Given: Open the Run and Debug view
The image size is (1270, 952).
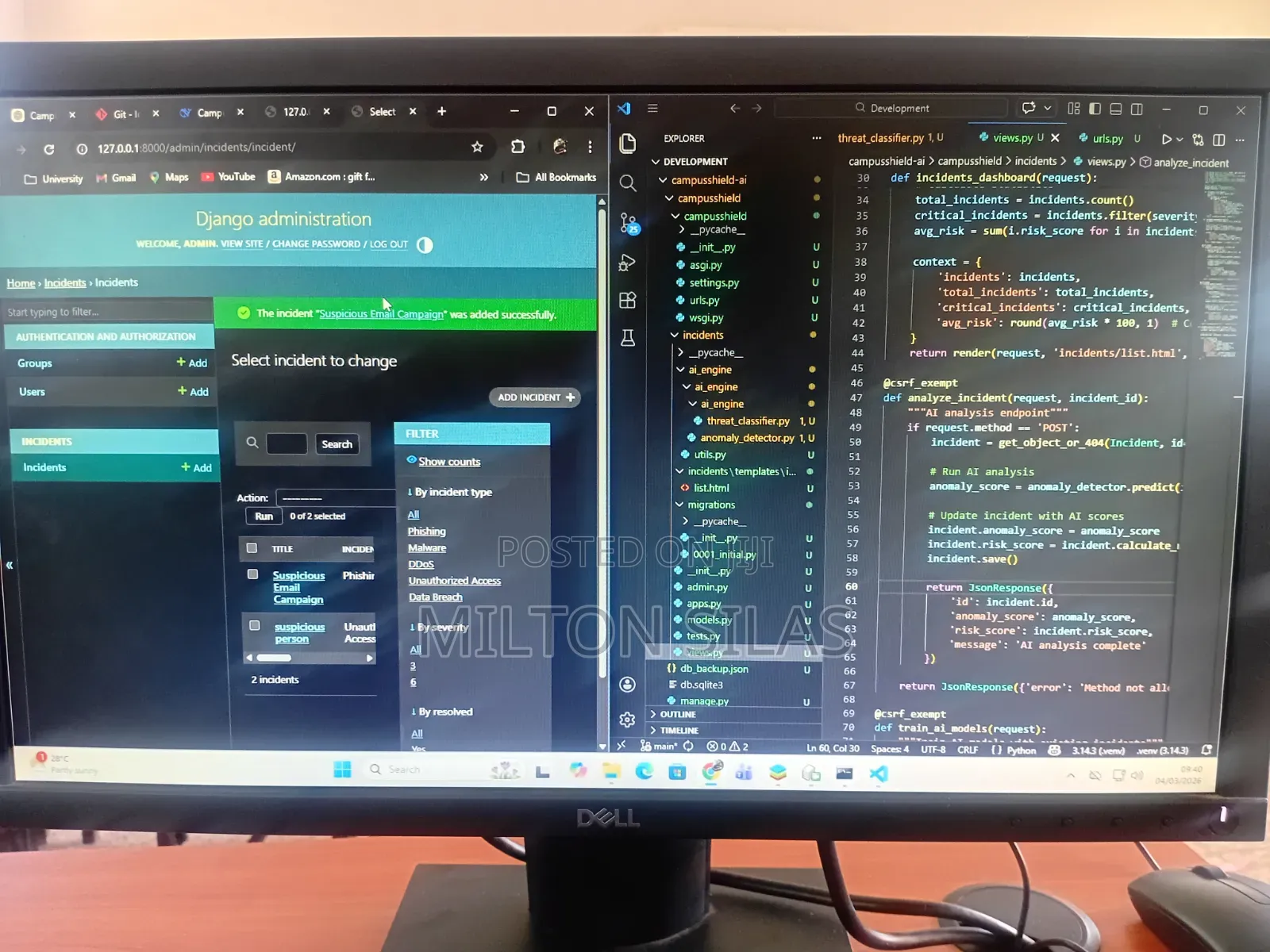Looking at the screenshot, I should [x=627, y=262].
